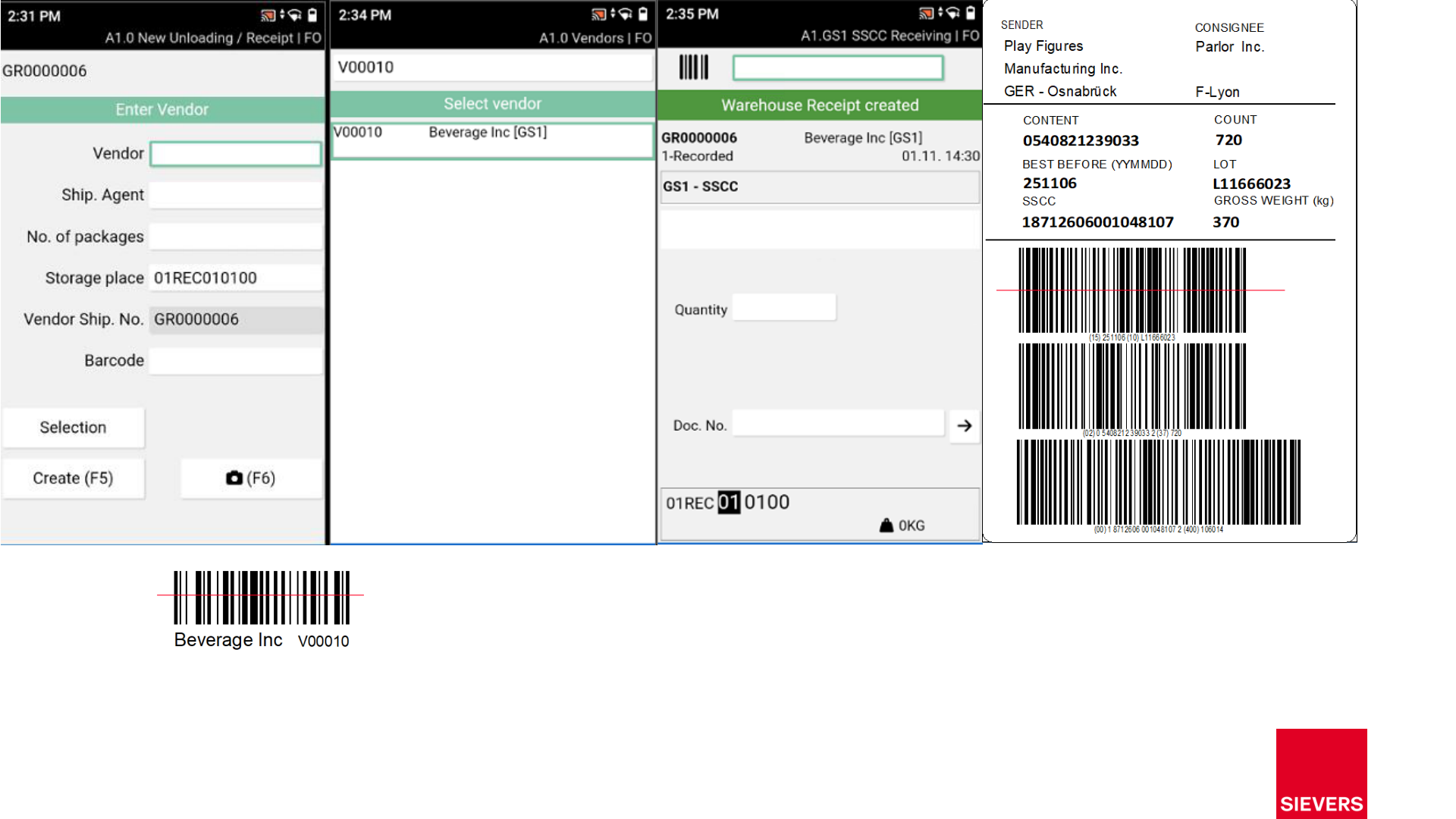Click receipt row GR0000006 Beverage Inc [GS1]
The width and height of the screenshot is (1456, 819).
pos(820,146)
